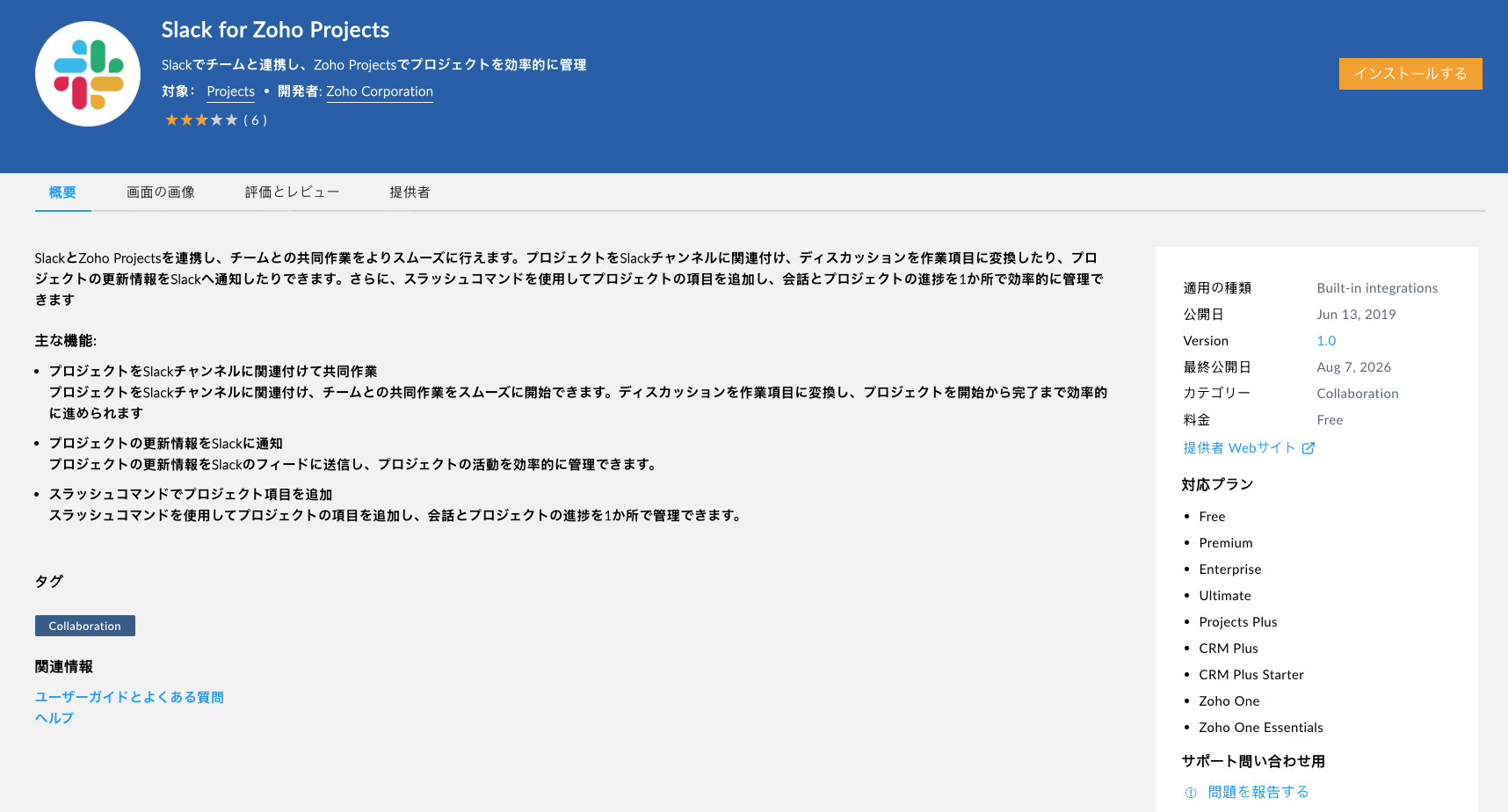Click the Jun 13, 2019 publish date
Screen dimensions: 1508x812
pos(1356,315)
